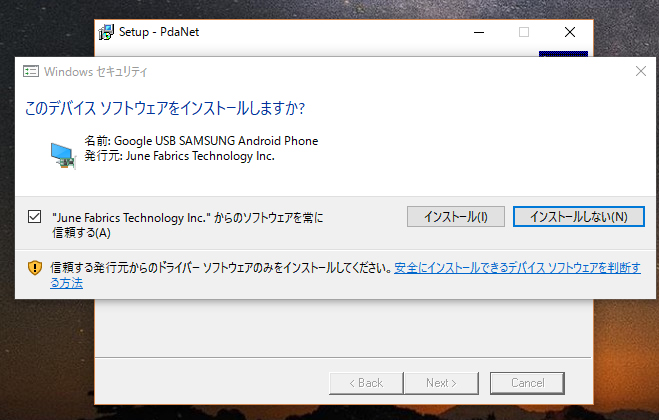Maximize the Setup - PdaNet window
Screen dimensions: 659x420
[x=524, y=32]
